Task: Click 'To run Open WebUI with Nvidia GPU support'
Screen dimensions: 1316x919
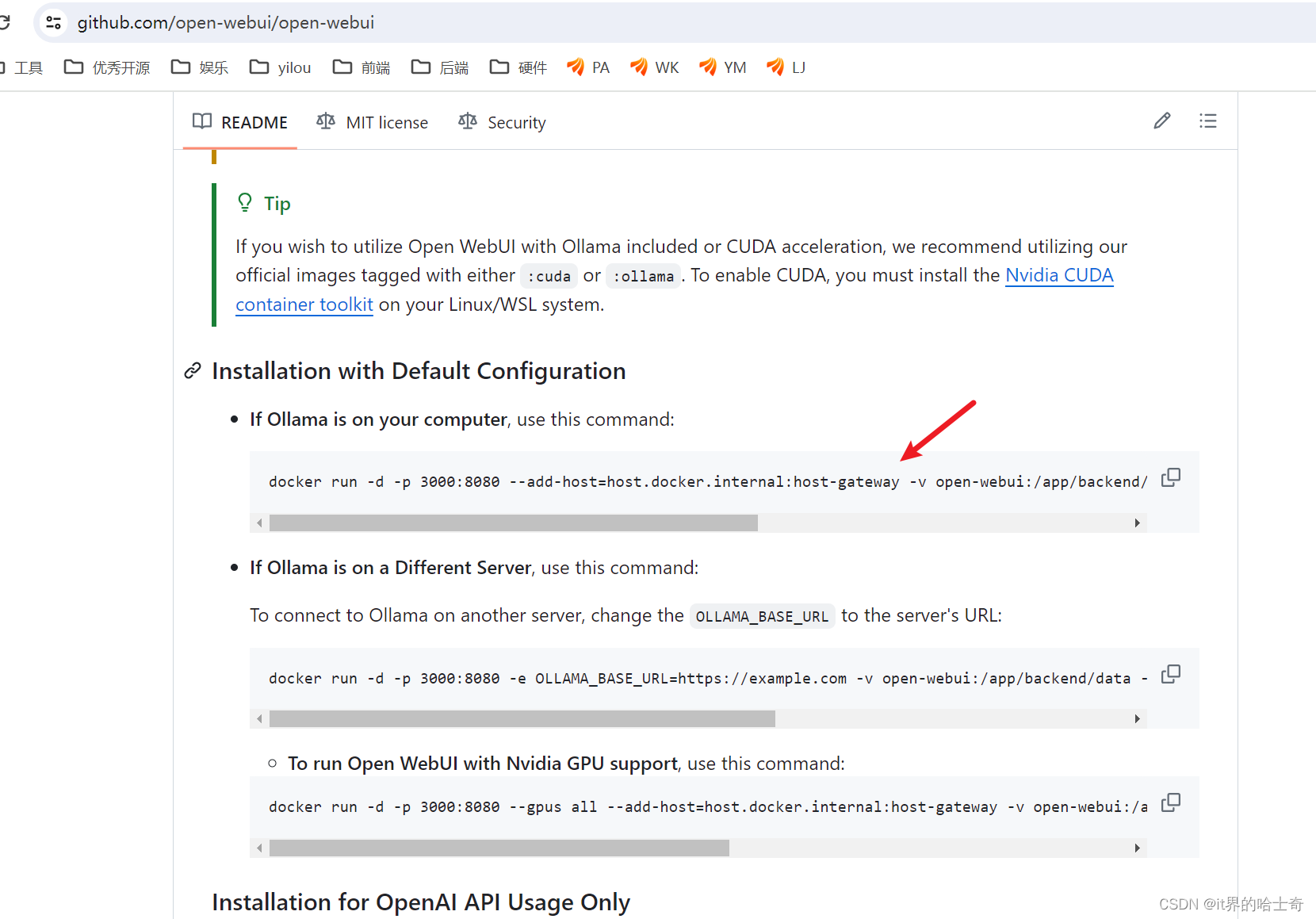Action: tap(483, 764)
